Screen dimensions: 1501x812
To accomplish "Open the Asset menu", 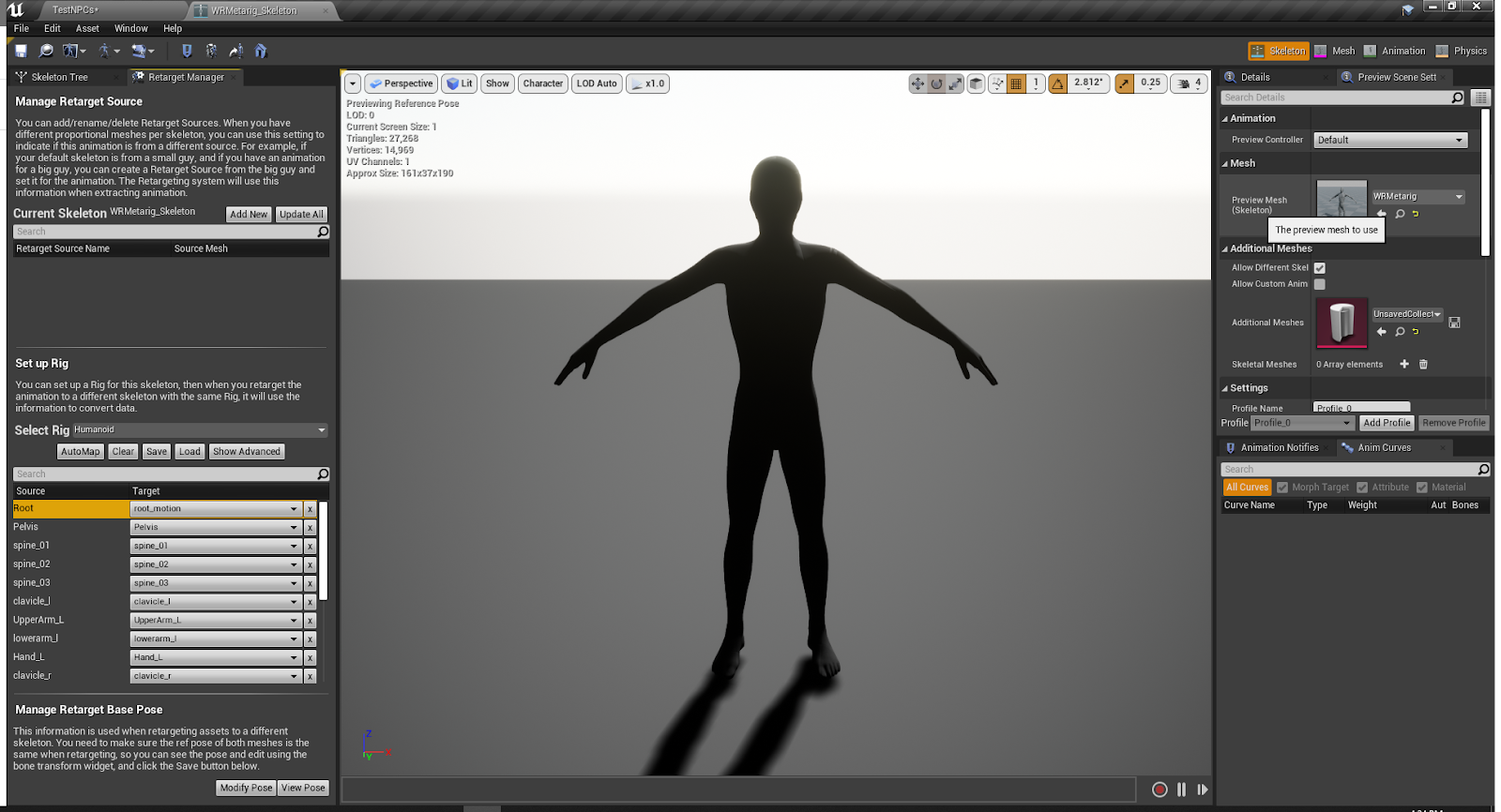I will [87, 28].
